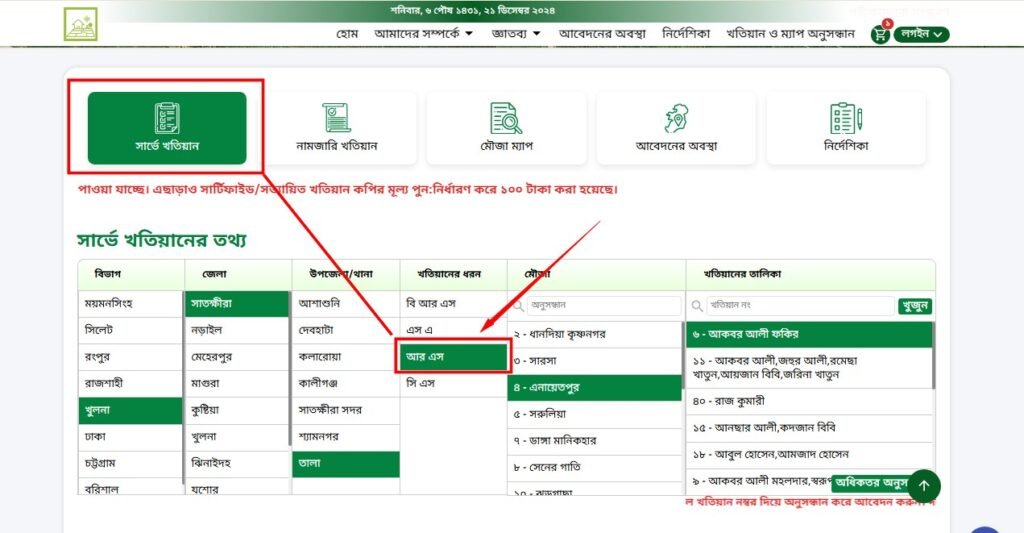Click the site logo in the header
Viewport: 1024px width, 533px height.
tap(80, 24)
